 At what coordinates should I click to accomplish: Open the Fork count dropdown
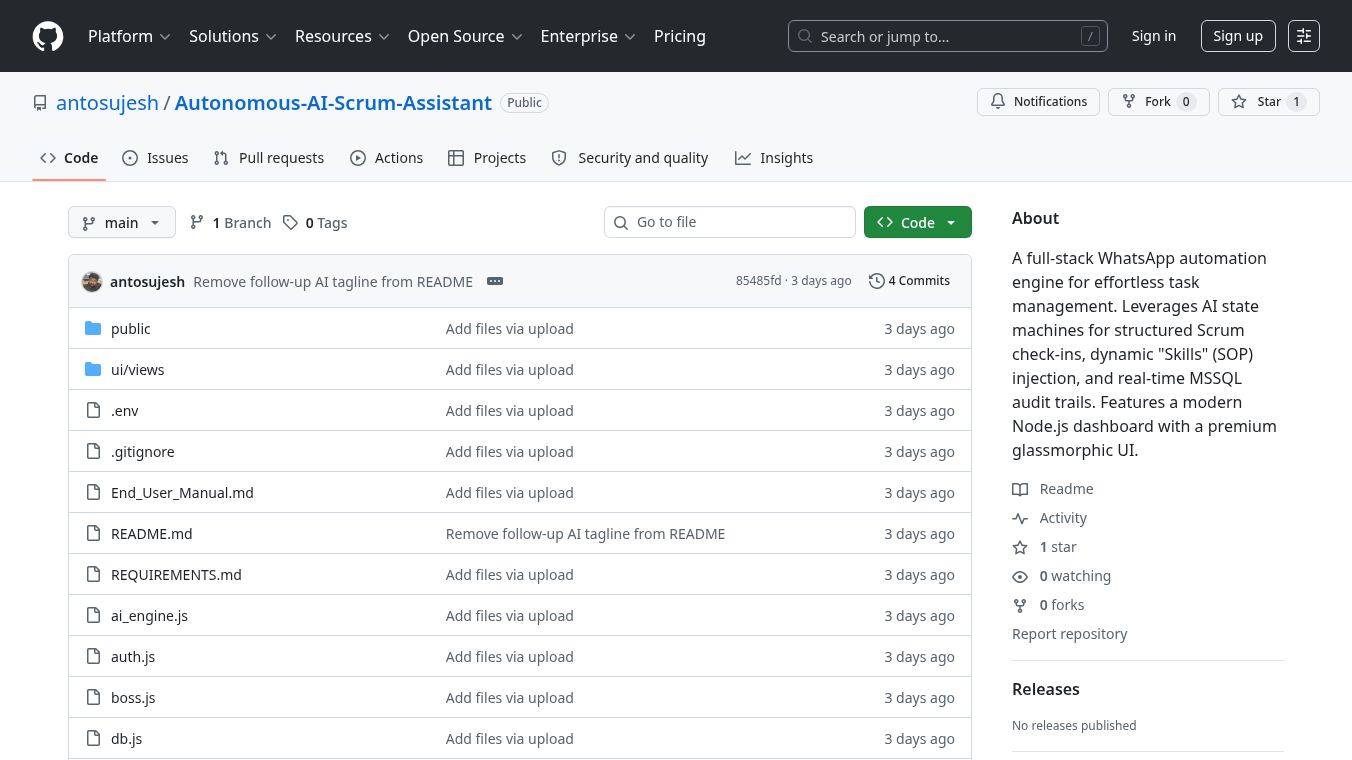point(1185,101)
